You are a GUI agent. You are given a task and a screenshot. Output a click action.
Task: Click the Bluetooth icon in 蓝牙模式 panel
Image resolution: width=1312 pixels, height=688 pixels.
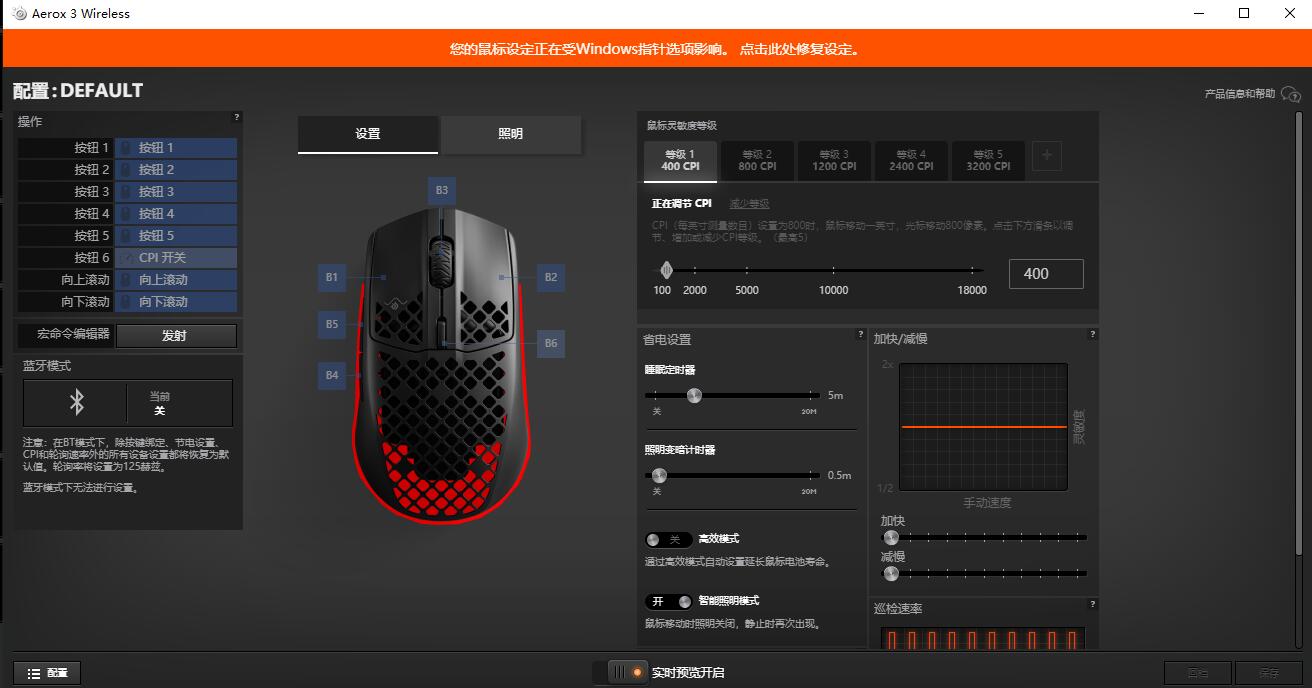[75, 403]
